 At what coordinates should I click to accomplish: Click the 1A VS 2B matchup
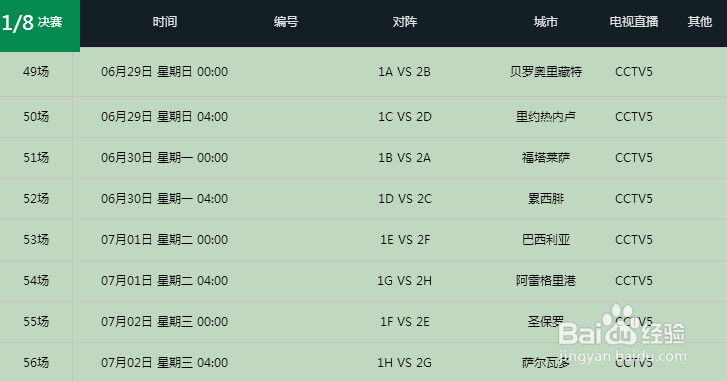click(x=404, y=72)
